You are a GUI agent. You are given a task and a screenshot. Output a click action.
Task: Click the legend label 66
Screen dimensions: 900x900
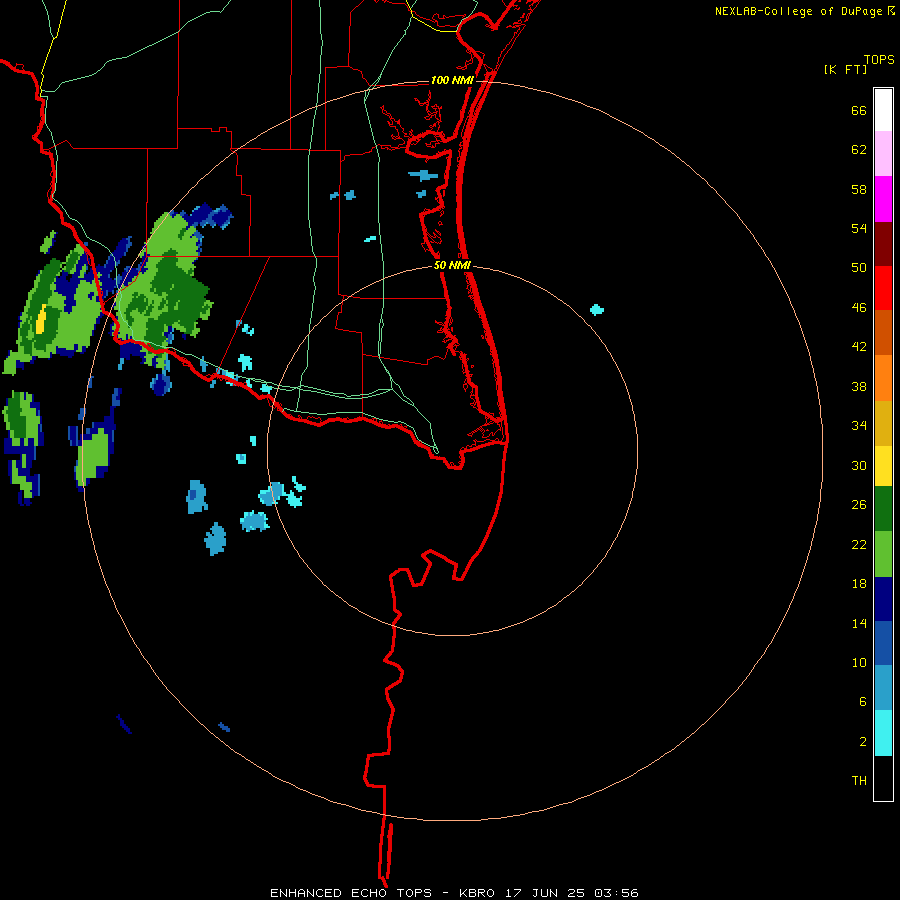tap(859, 110)
